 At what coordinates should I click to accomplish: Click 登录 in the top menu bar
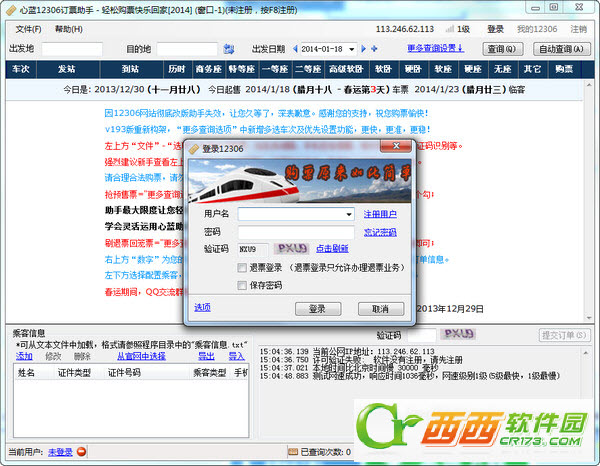(496, 29)
